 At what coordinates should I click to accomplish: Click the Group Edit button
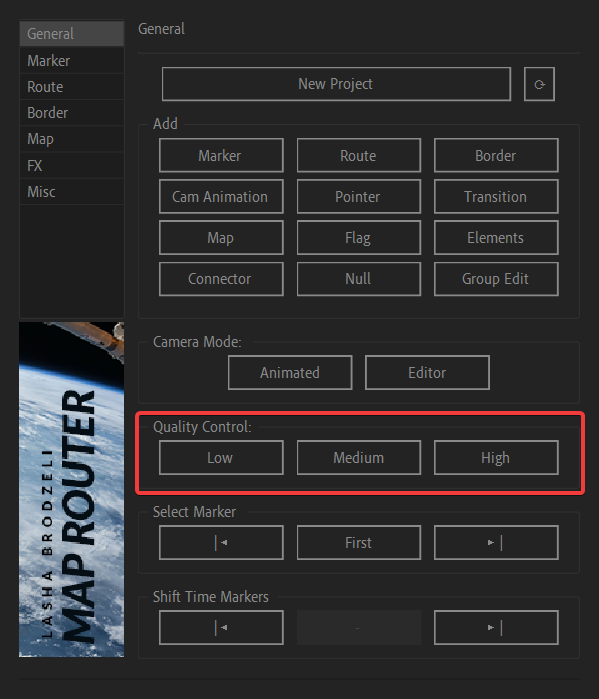pyautogui.click(x=496, y=279)
